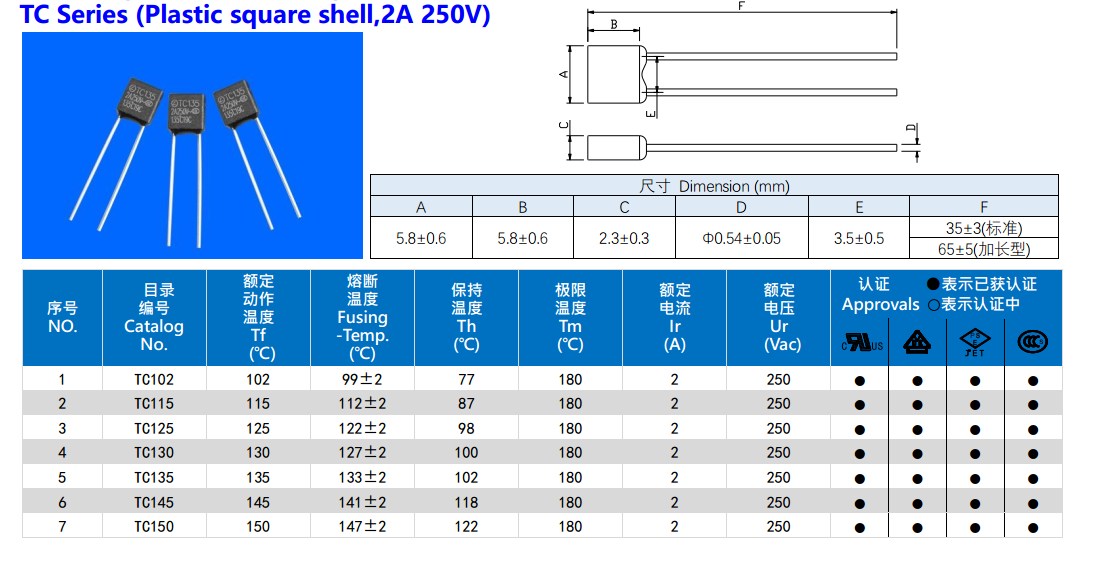Click the 尺寸 Dimension (mm) table header
This screenshot has height=565, width=1111.
pyautogui.click(x=714, y=186)
